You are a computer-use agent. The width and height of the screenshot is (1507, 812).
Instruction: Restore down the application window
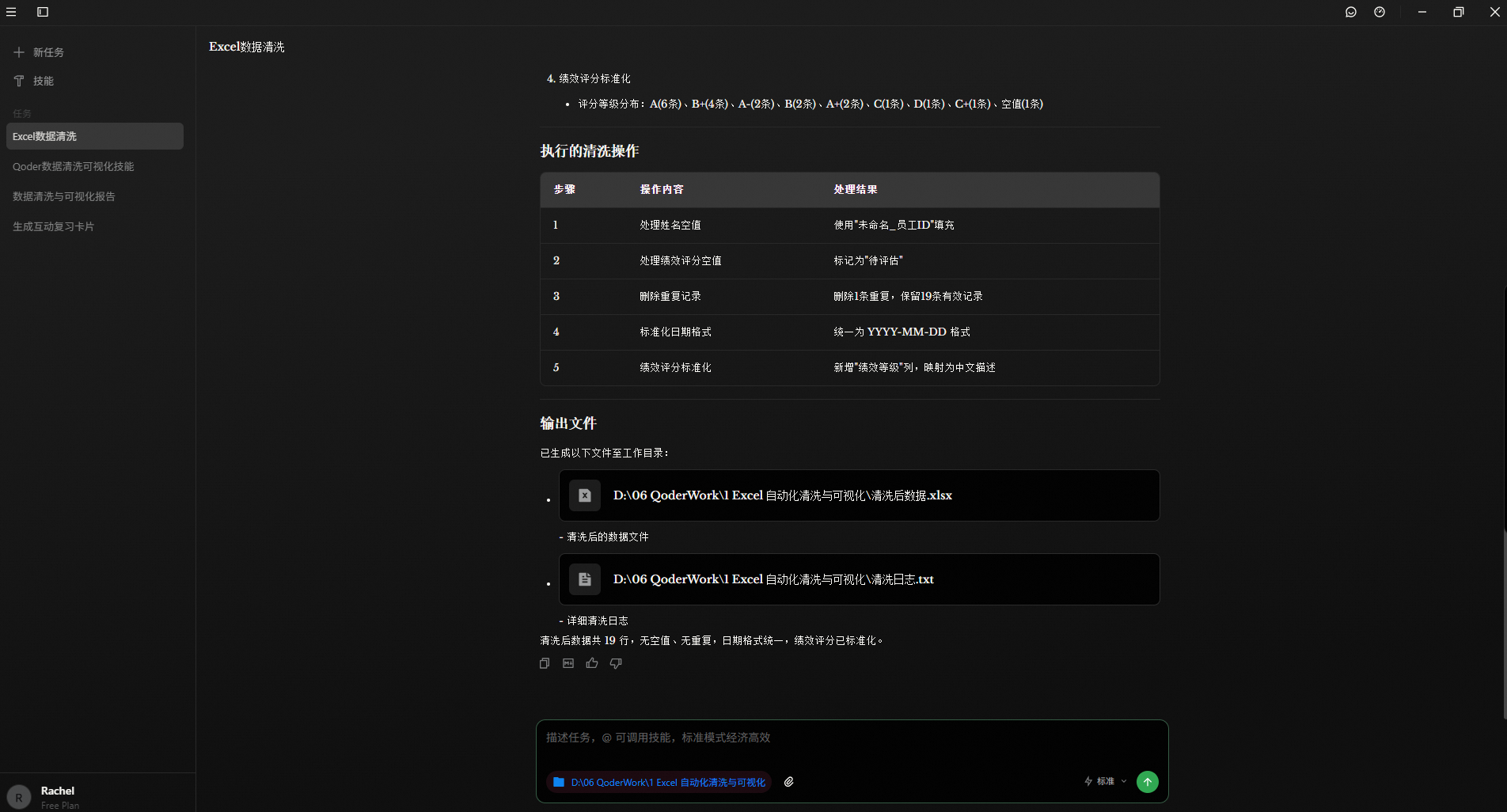tap(1459, 12)
